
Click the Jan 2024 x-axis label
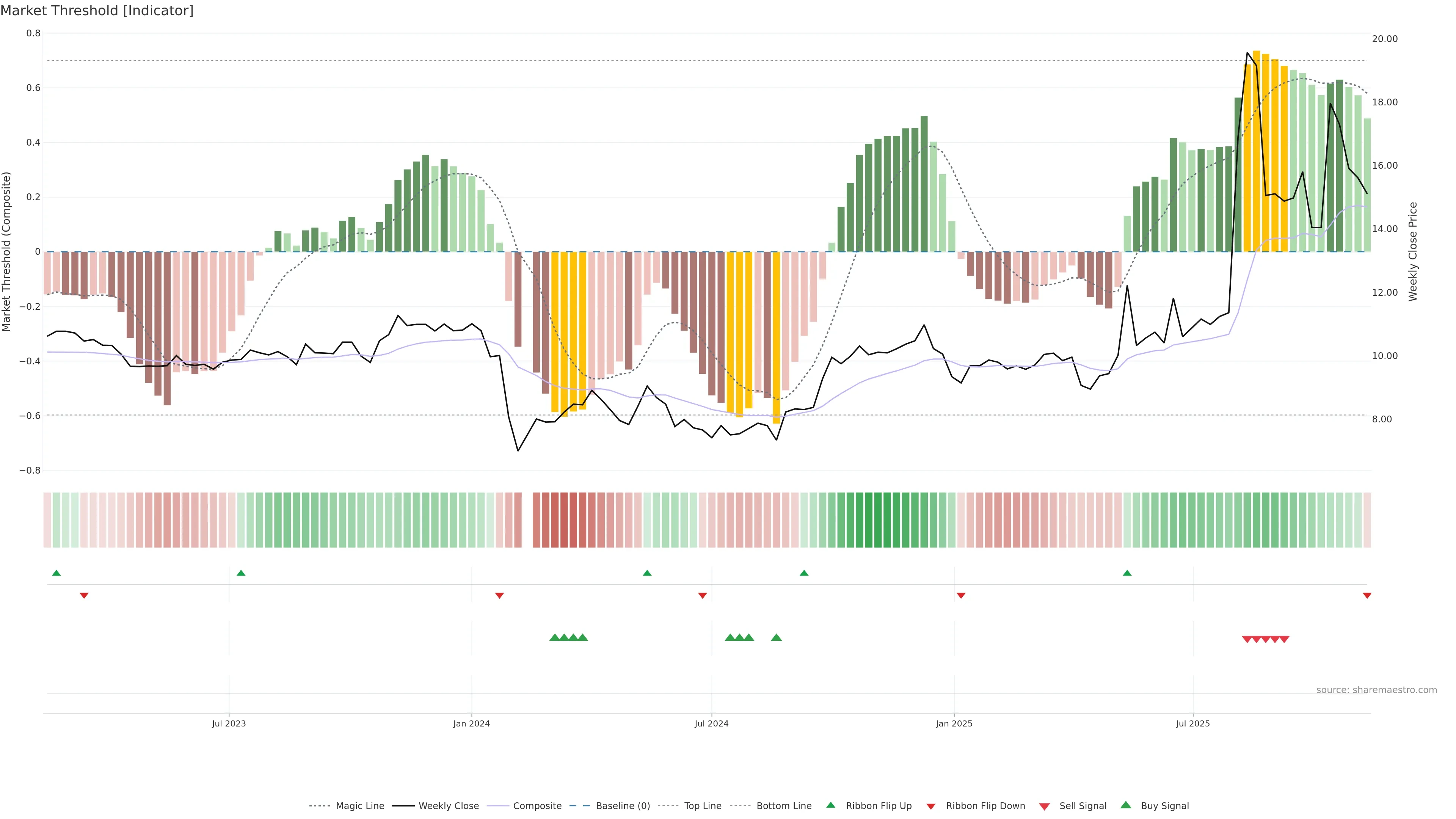pos(471,723)
